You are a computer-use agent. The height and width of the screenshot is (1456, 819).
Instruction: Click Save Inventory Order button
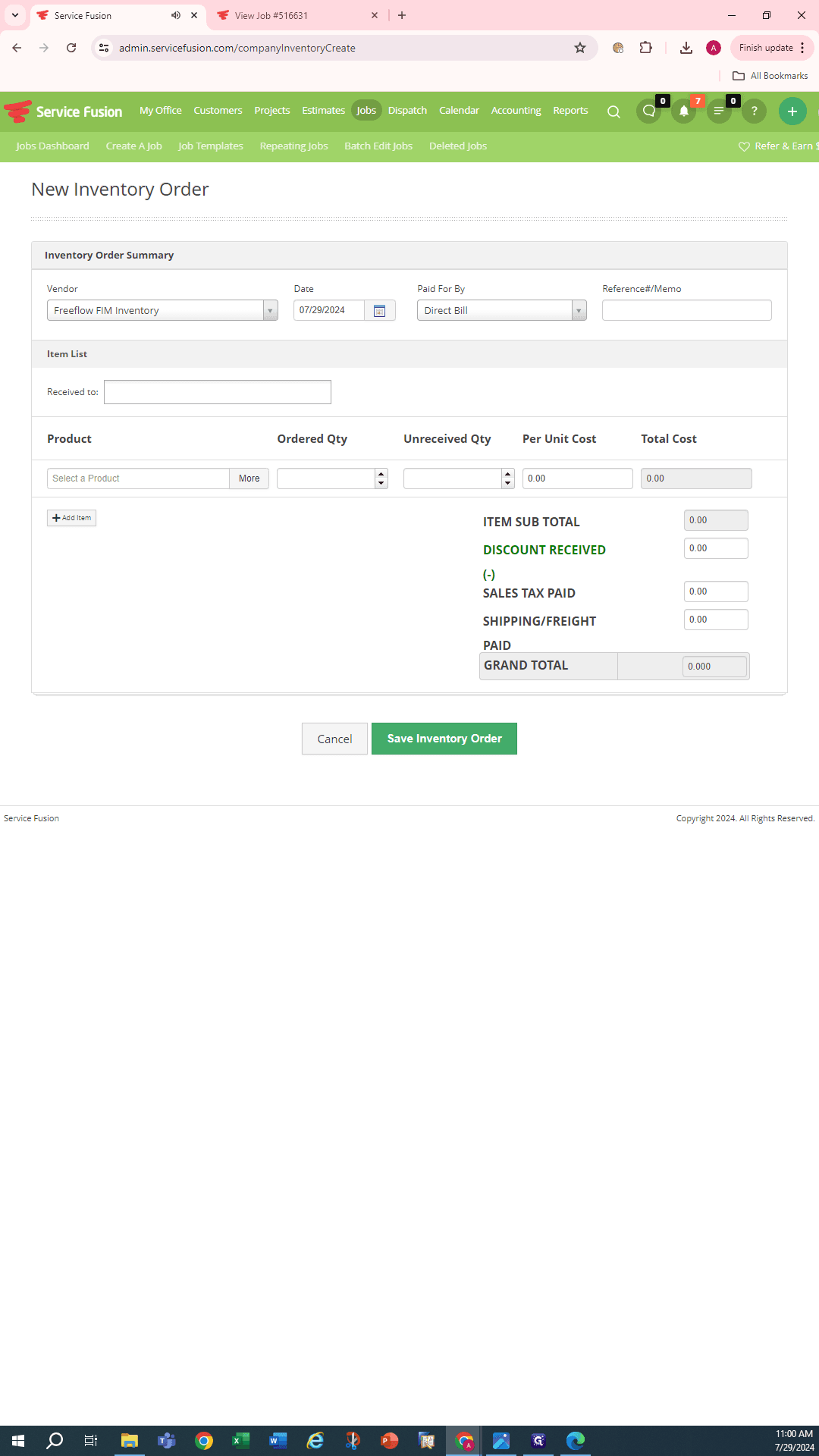pos(444,739)
